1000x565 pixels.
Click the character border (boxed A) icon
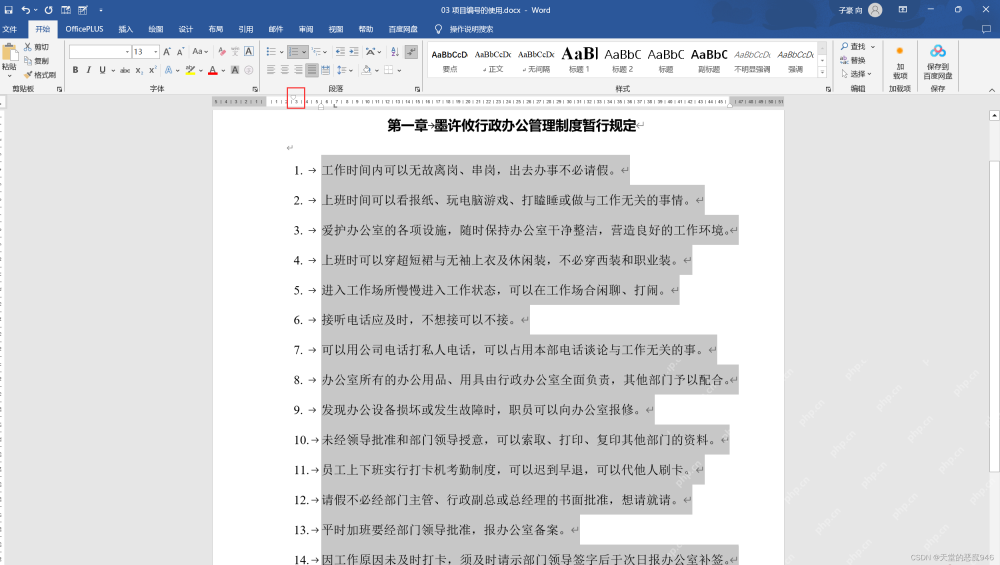point(249,52)
